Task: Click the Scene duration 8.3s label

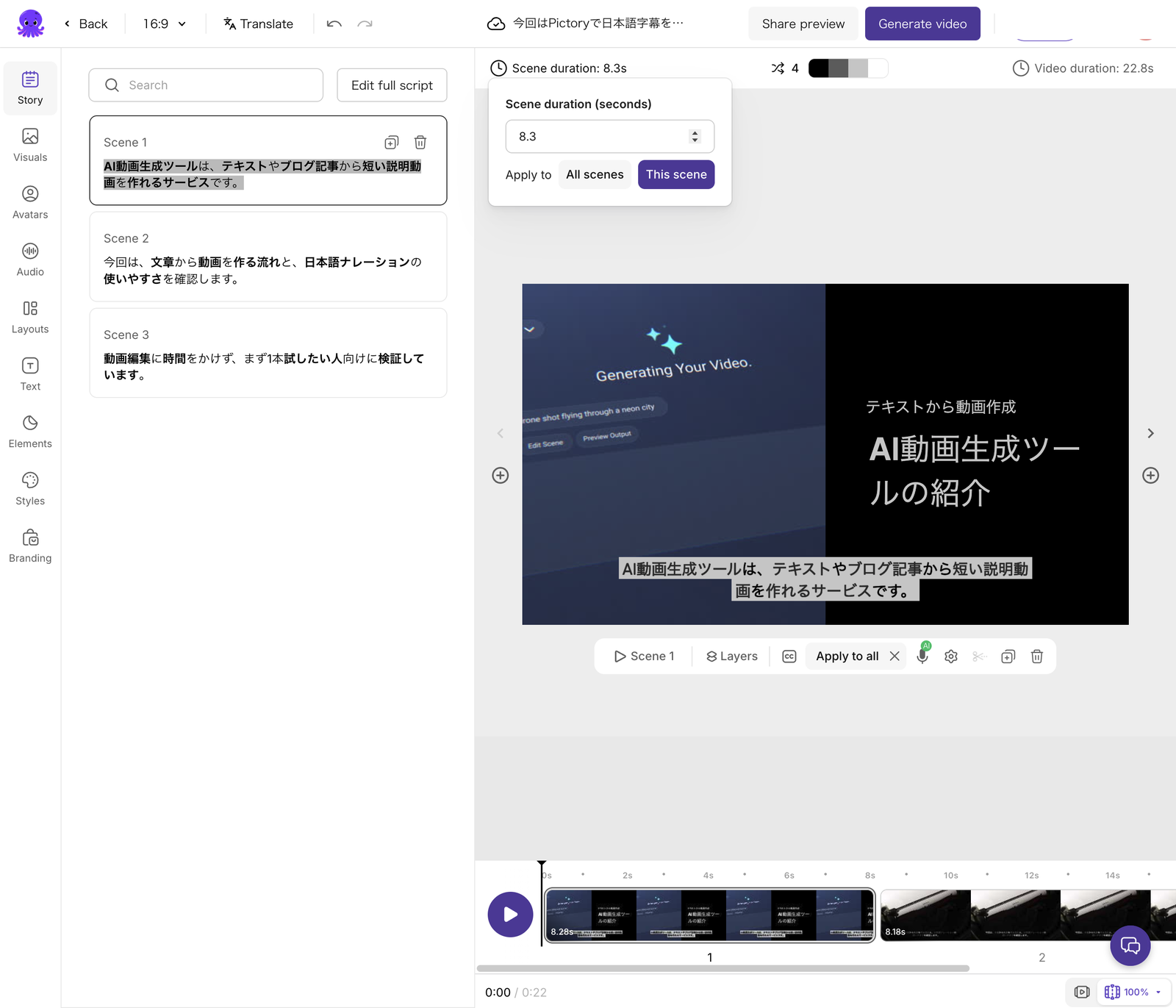Action: 559,68
